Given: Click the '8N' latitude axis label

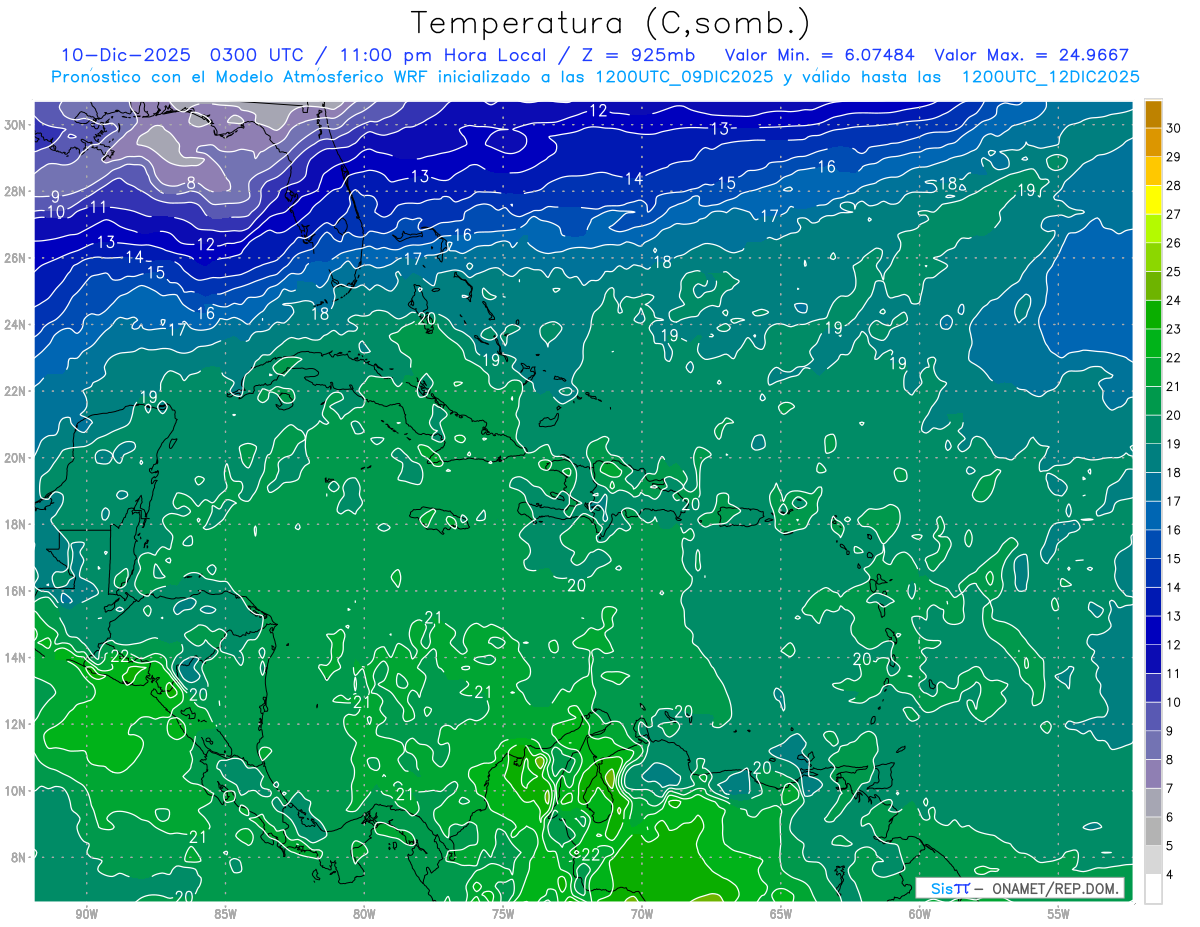Looking at the screenshot, I should [x=20, y=857].
